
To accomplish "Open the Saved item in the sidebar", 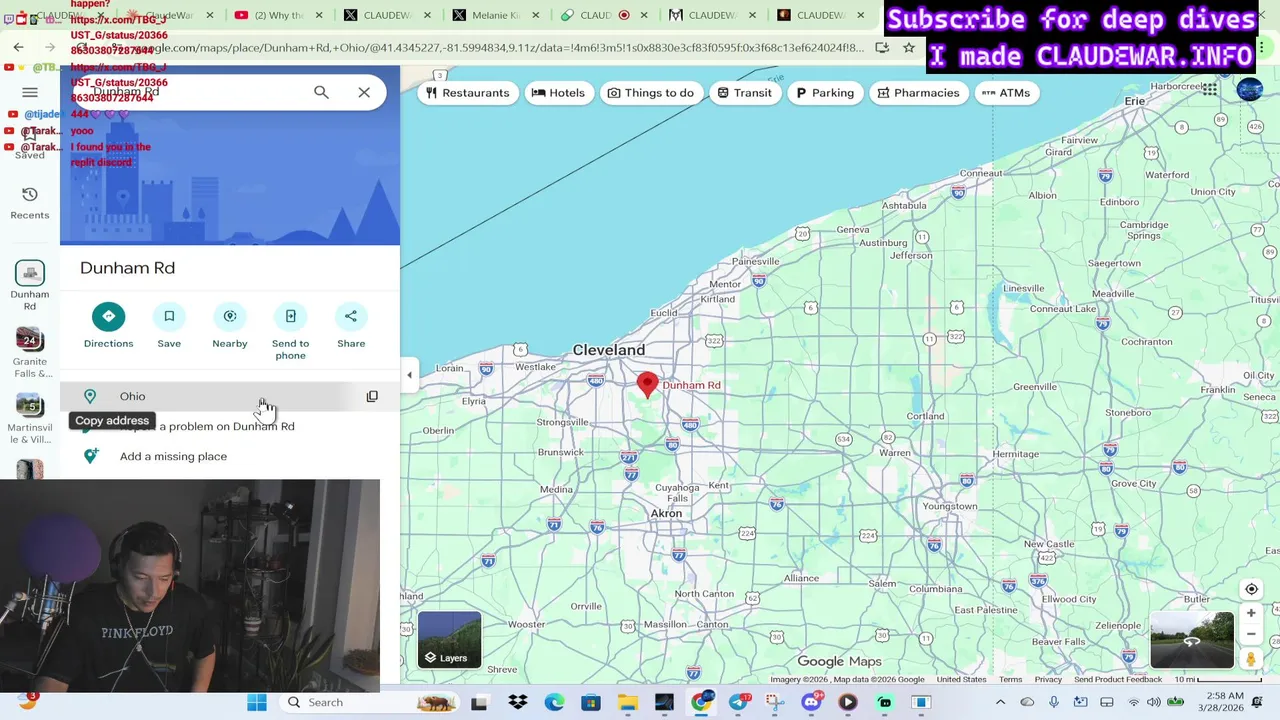I will pos(30,143).
